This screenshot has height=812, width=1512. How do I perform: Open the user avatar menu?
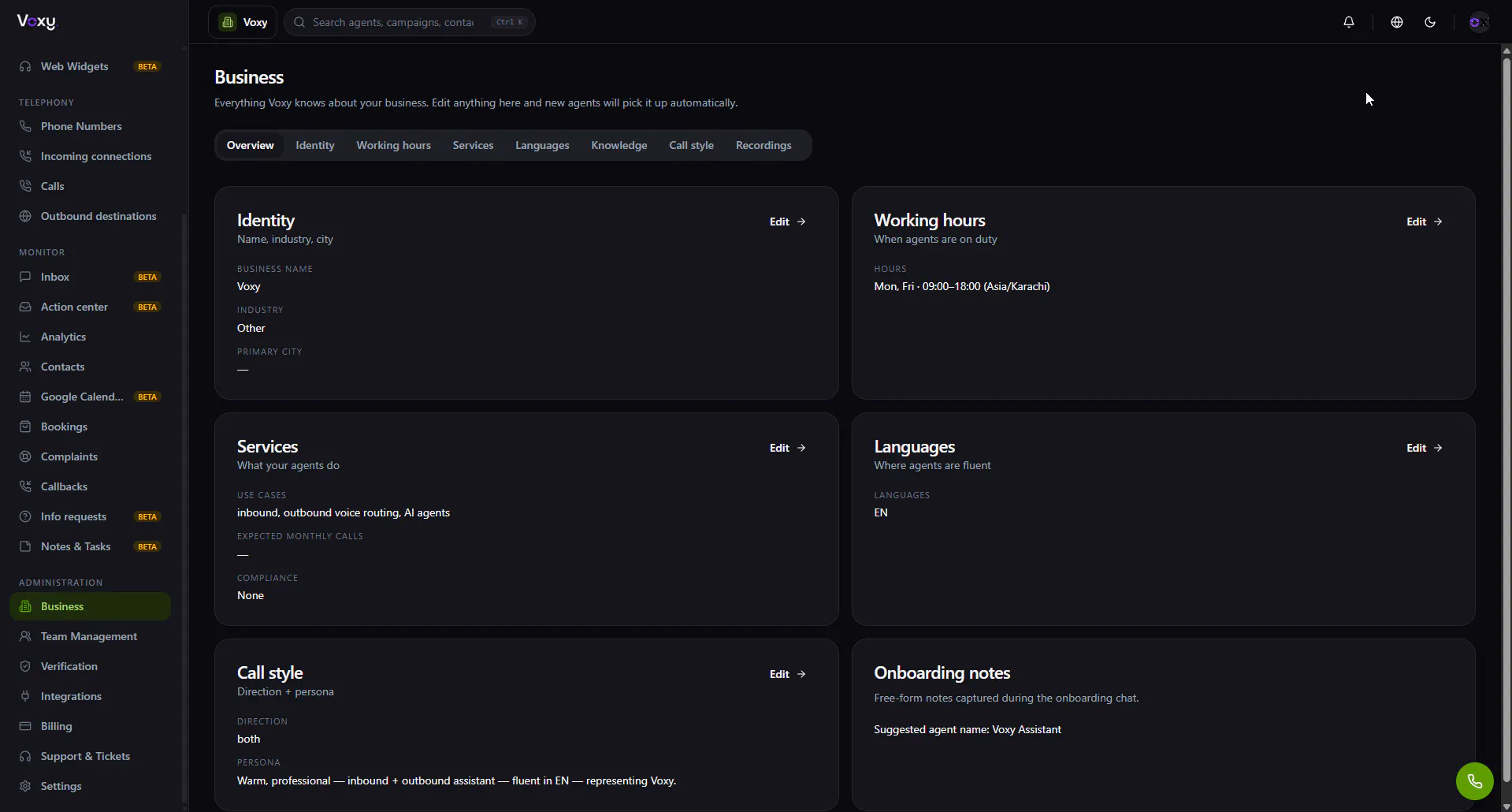[1479, 22]
